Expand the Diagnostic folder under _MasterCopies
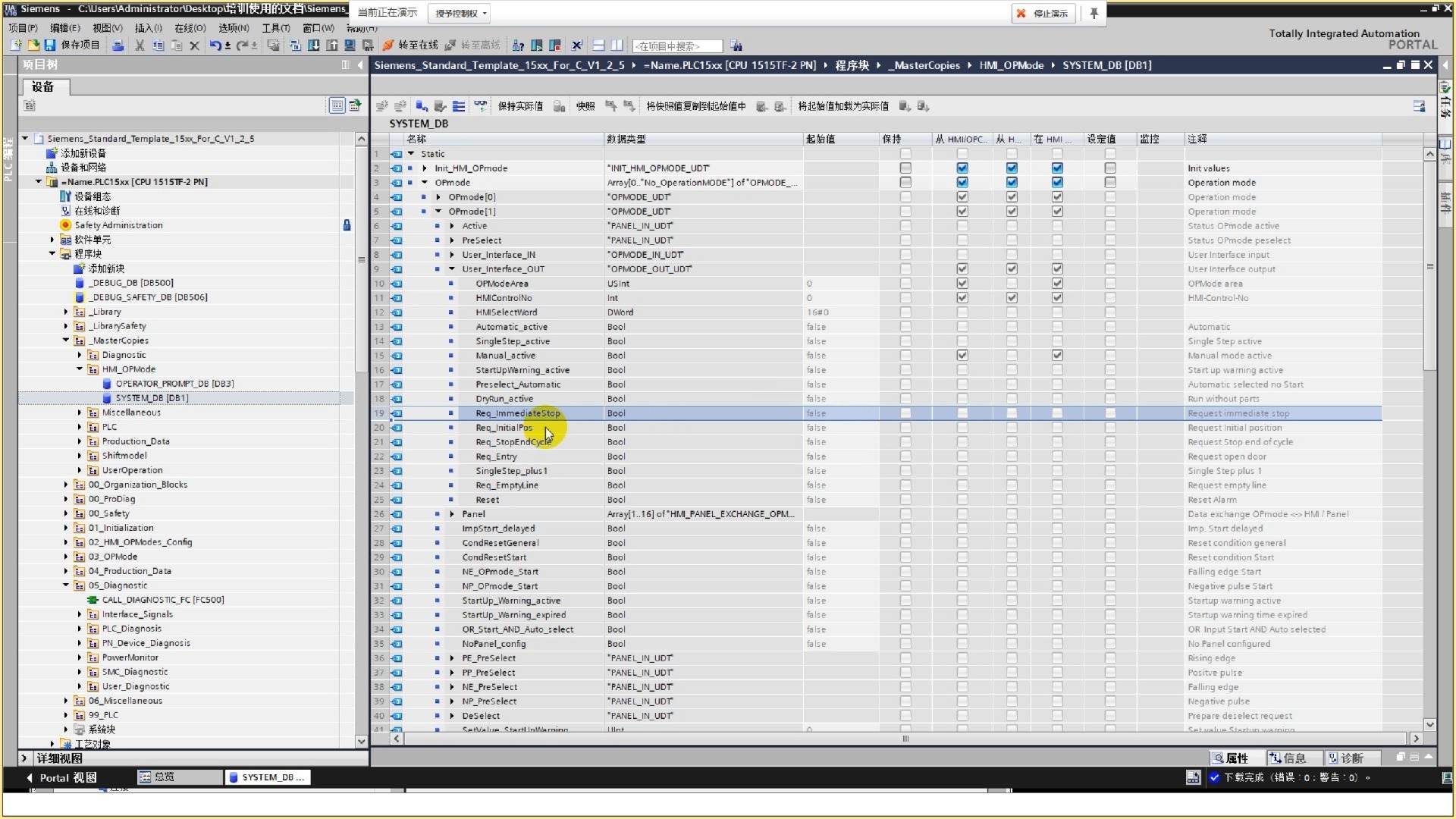Viewport: 1456px width, 819px height. point(80,355)
